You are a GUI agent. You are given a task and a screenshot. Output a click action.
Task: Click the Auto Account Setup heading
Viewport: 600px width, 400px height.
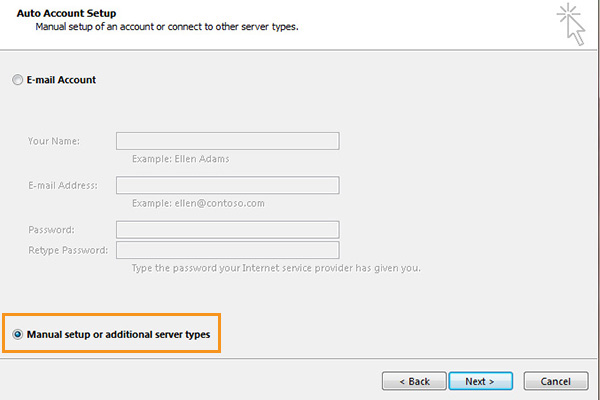click(66, 13)
